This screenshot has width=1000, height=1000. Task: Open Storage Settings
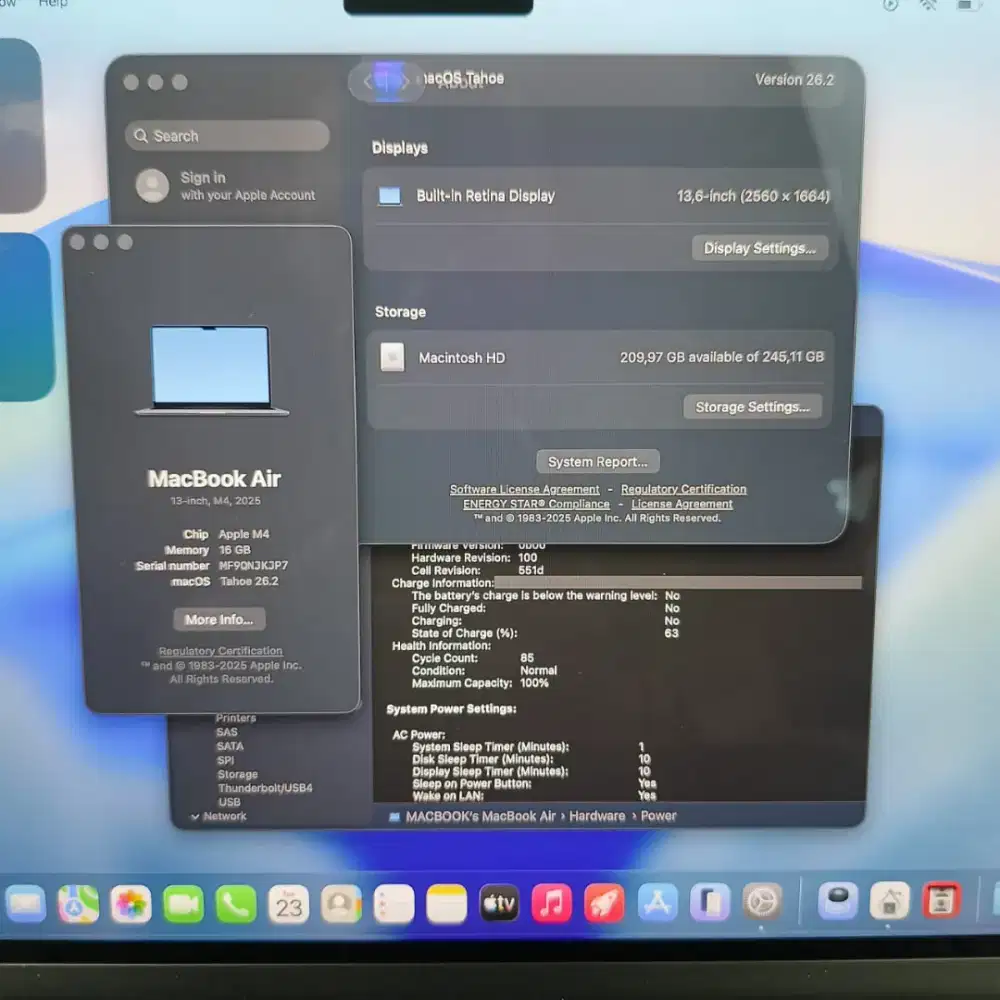[x=753, y=406]
